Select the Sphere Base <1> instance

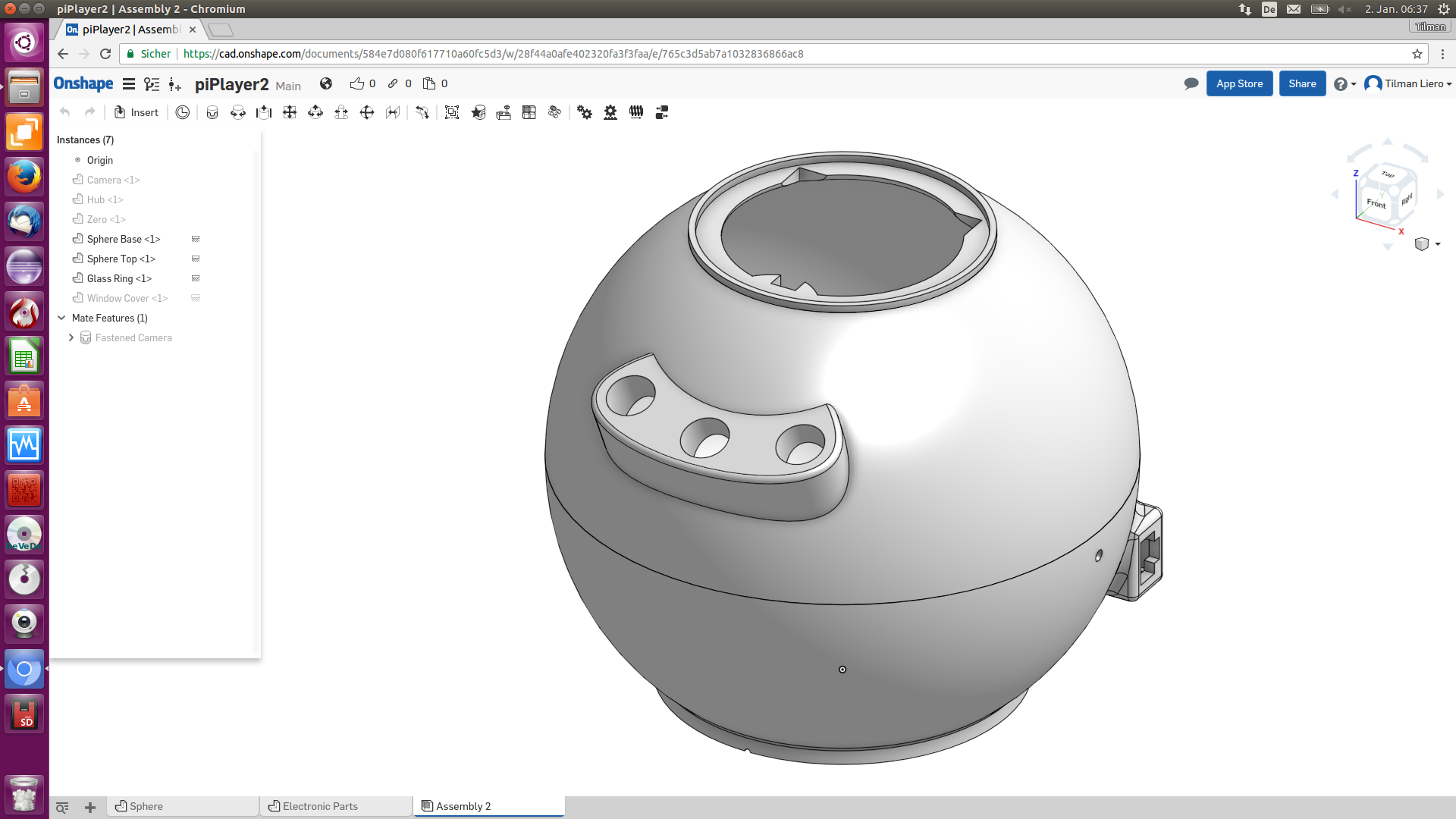pyautogui.click(x=124, y=239)
